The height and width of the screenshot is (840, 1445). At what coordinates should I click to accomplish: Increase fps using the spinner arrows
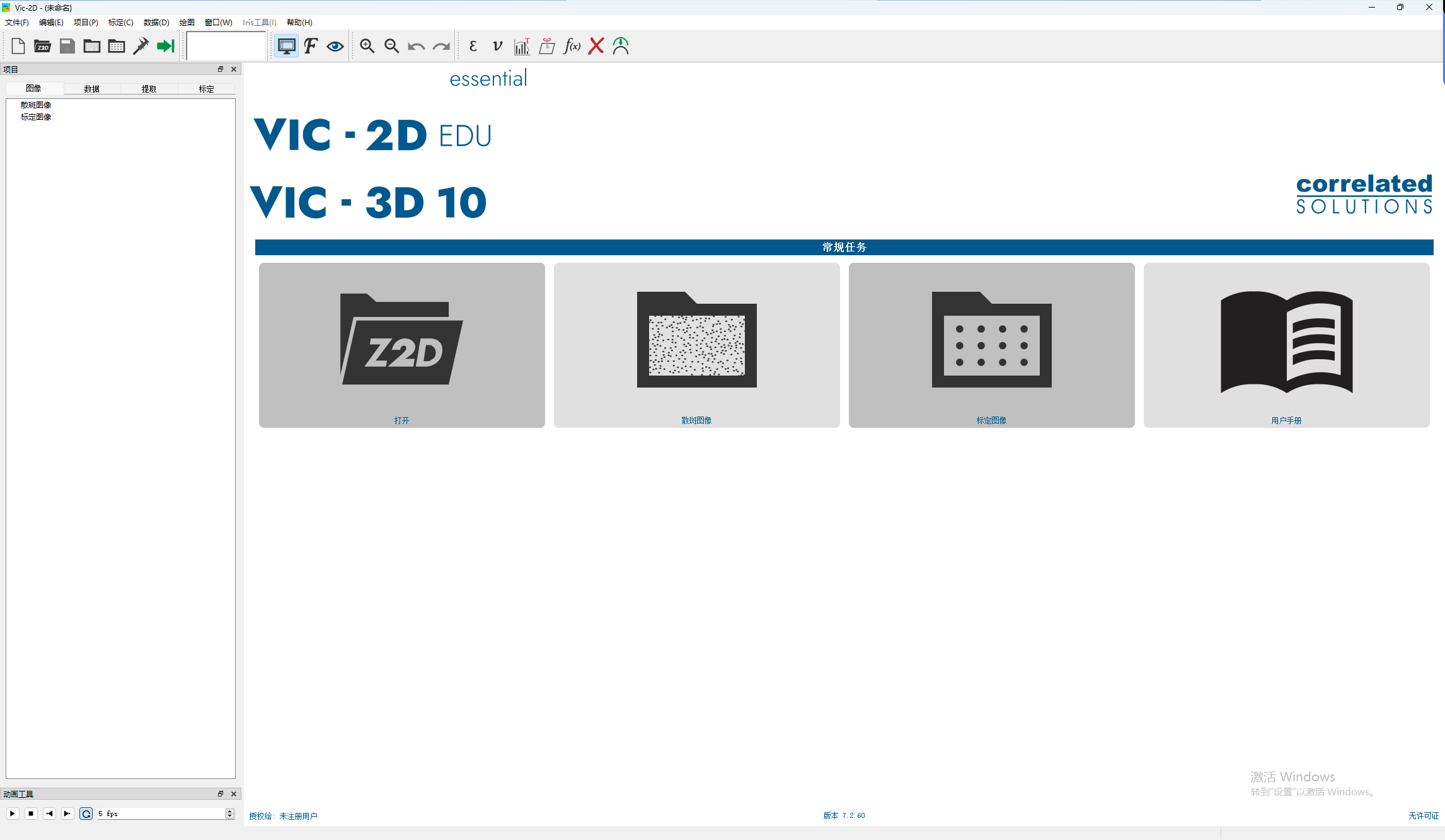tap(230, 811)
